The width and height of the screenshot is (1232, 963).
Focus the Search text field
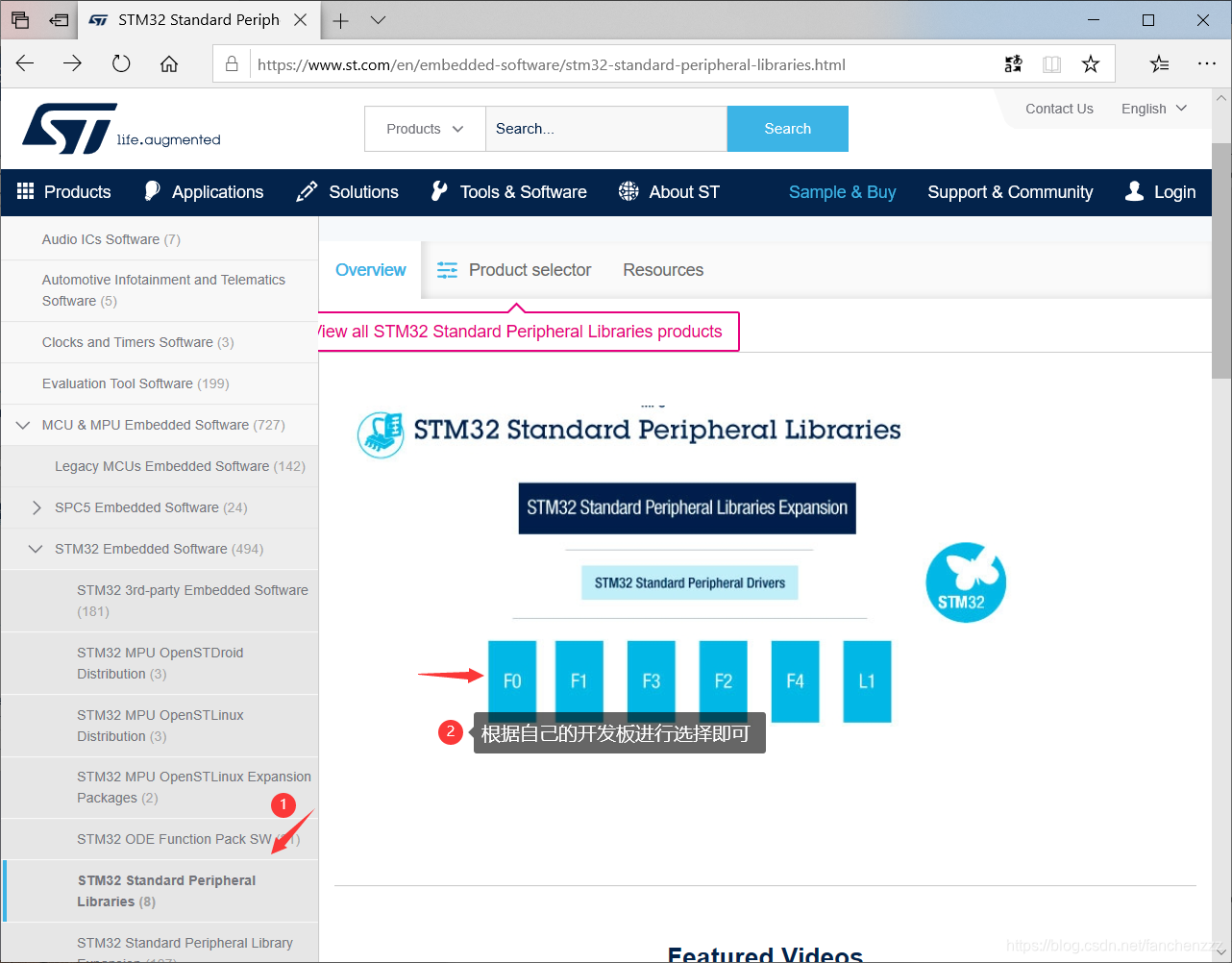(606, 129)
